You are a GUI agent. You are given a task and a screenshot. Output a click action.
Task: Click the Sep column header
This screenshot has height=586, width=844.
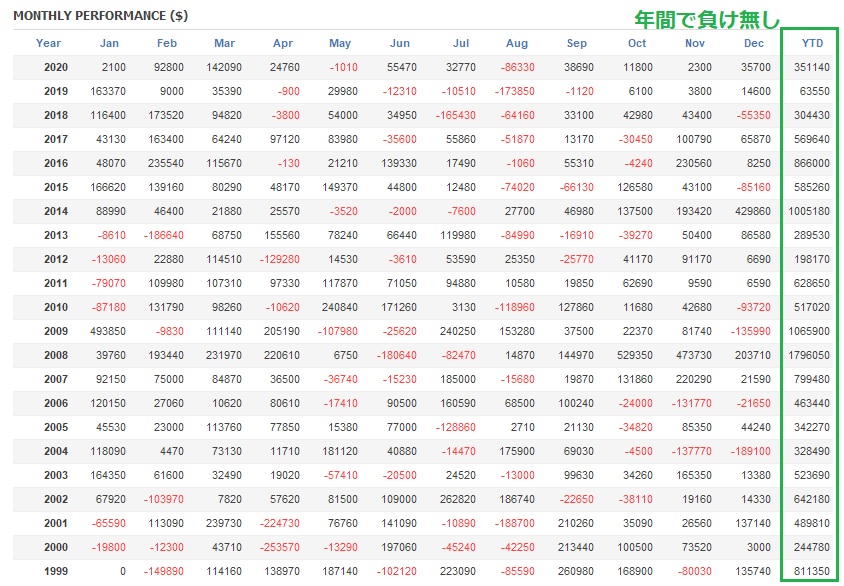(x=576, y=43)
